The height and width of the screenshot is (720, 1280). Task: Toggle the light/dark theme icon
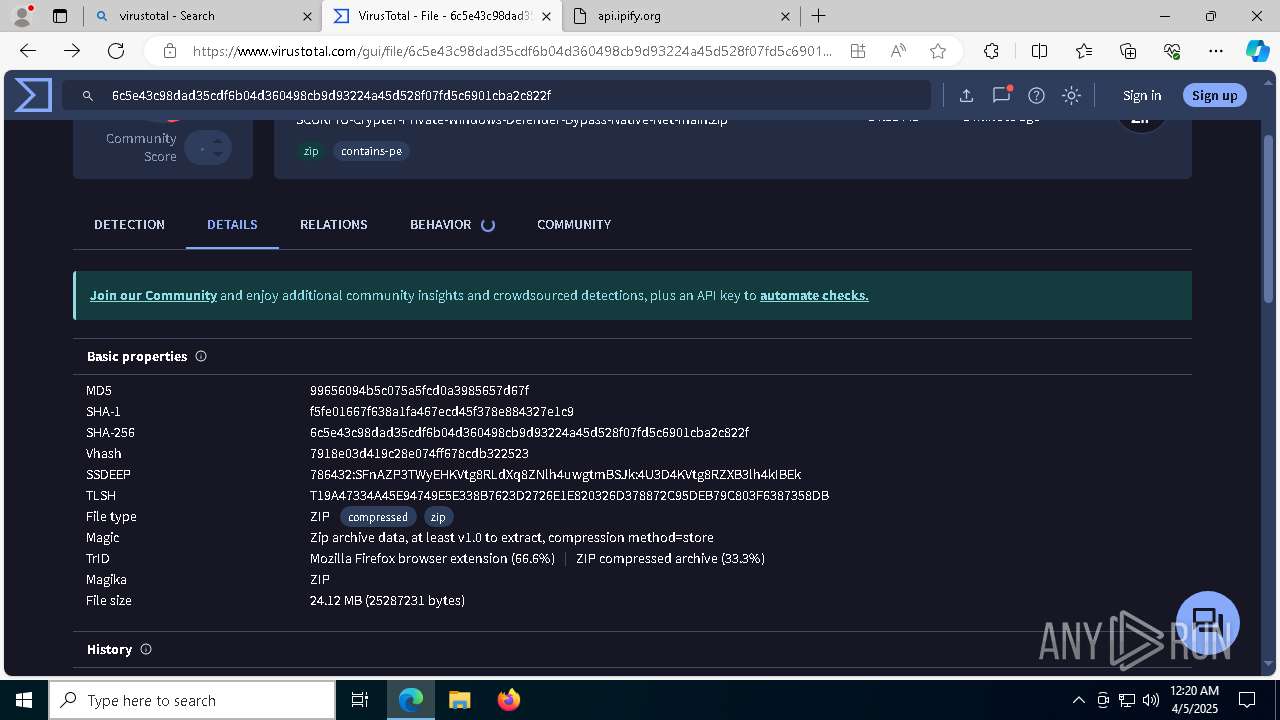pos(1071,95)
